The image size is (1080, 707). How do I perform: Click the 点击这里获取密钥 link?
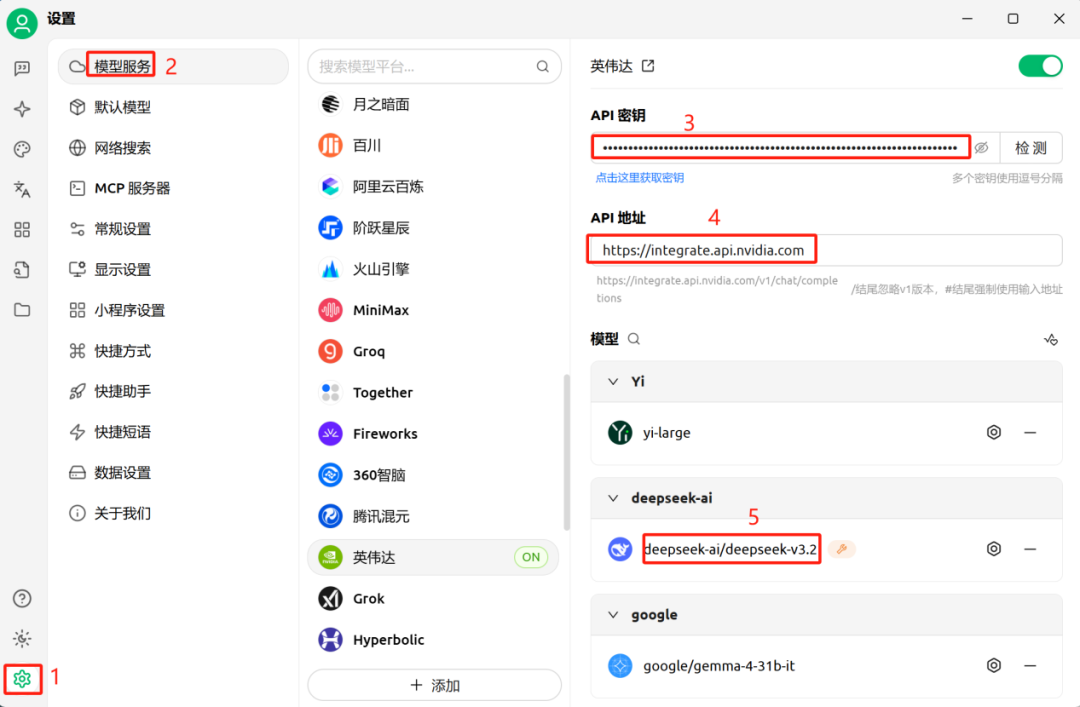point(639,178)
